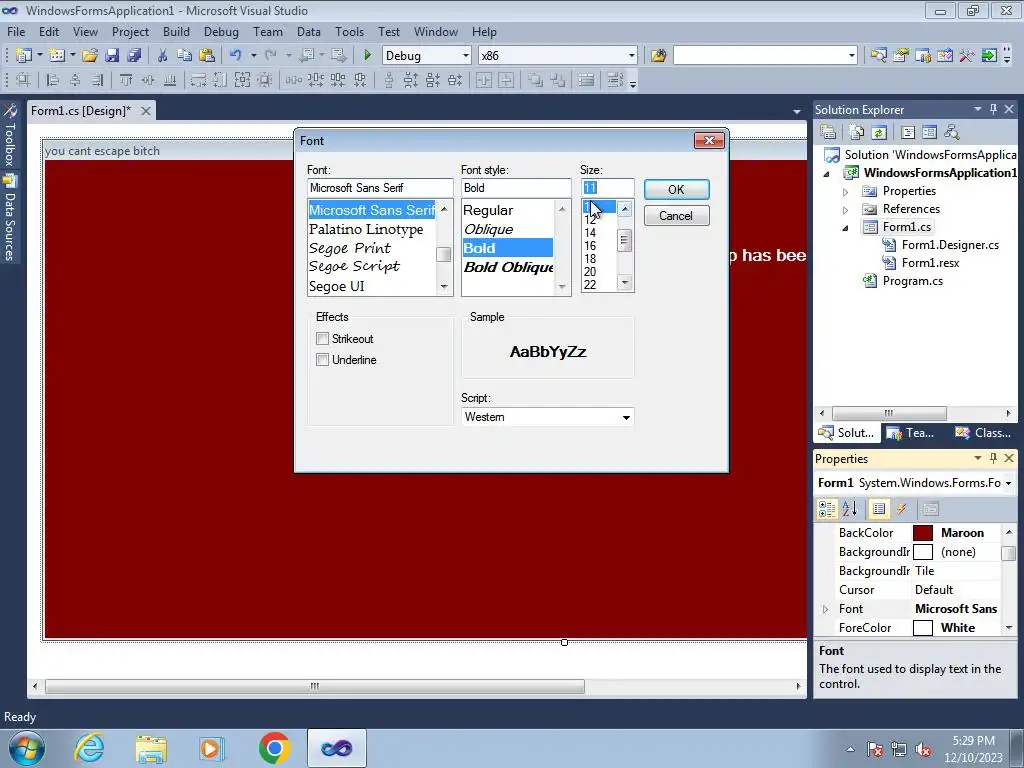Click OK in the Font dialog
1024x768 pixels.
pyautogui.click(x=677, y=189)
